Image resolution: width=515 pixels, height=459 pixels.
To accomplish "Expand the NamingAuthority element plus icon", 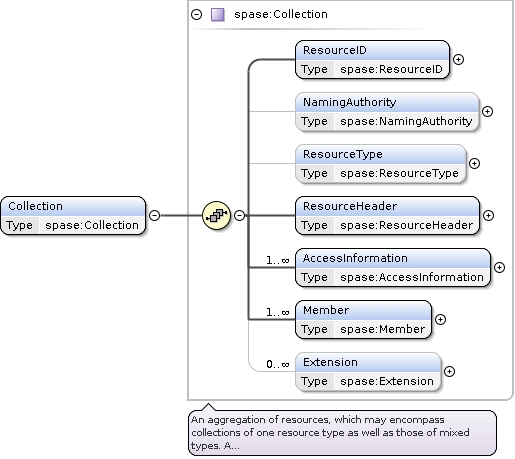I will click(x=487, y=111).
